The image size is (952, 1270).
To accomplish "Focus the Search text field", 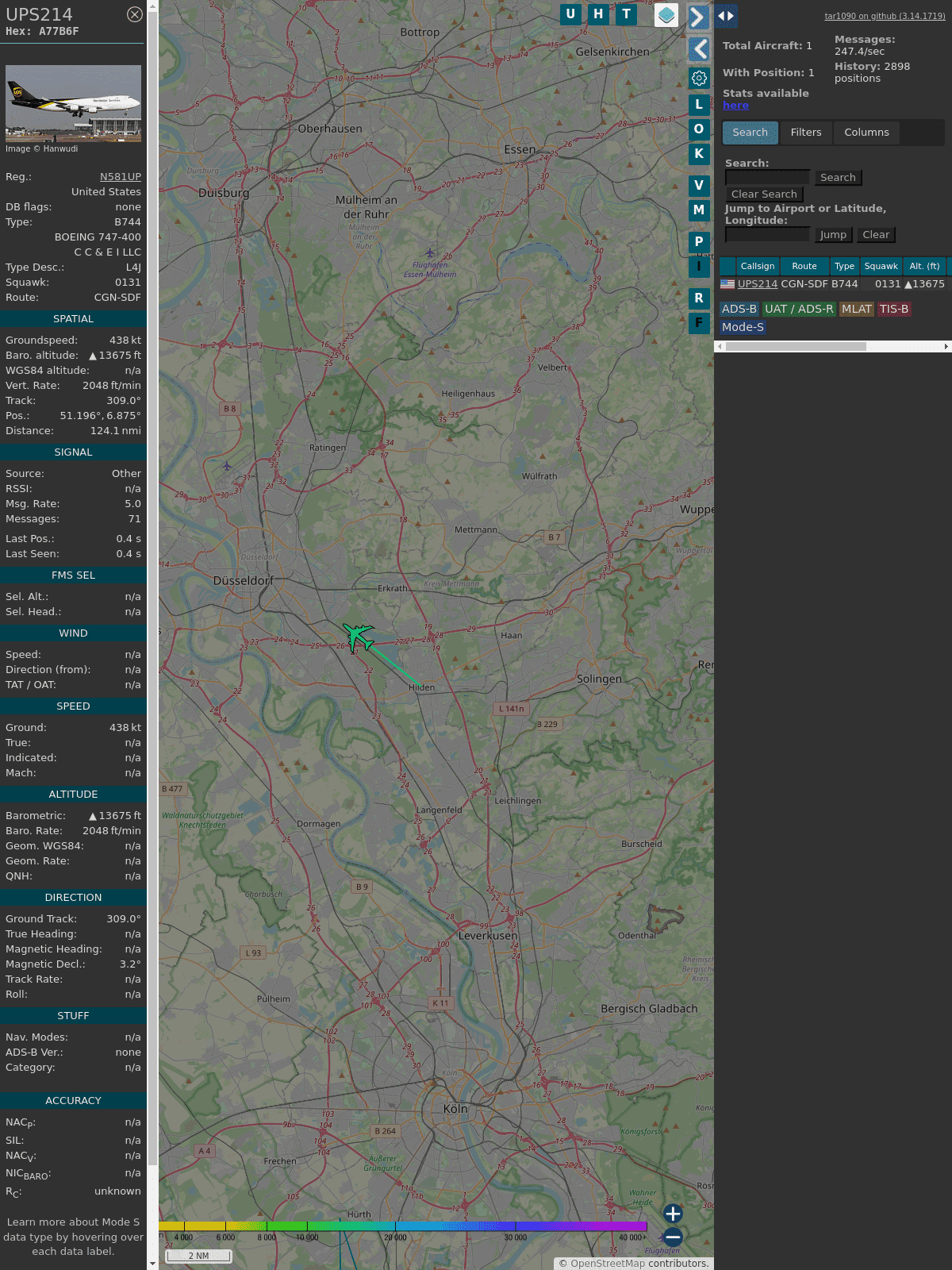I will point(767,177).
